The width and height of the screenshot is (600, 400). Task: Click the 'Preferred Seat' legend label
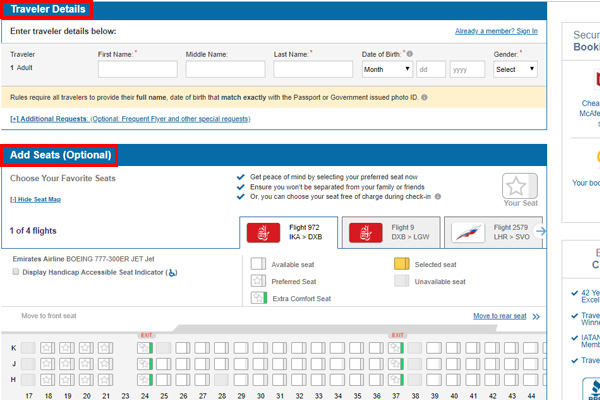click(x=294, y=282)
